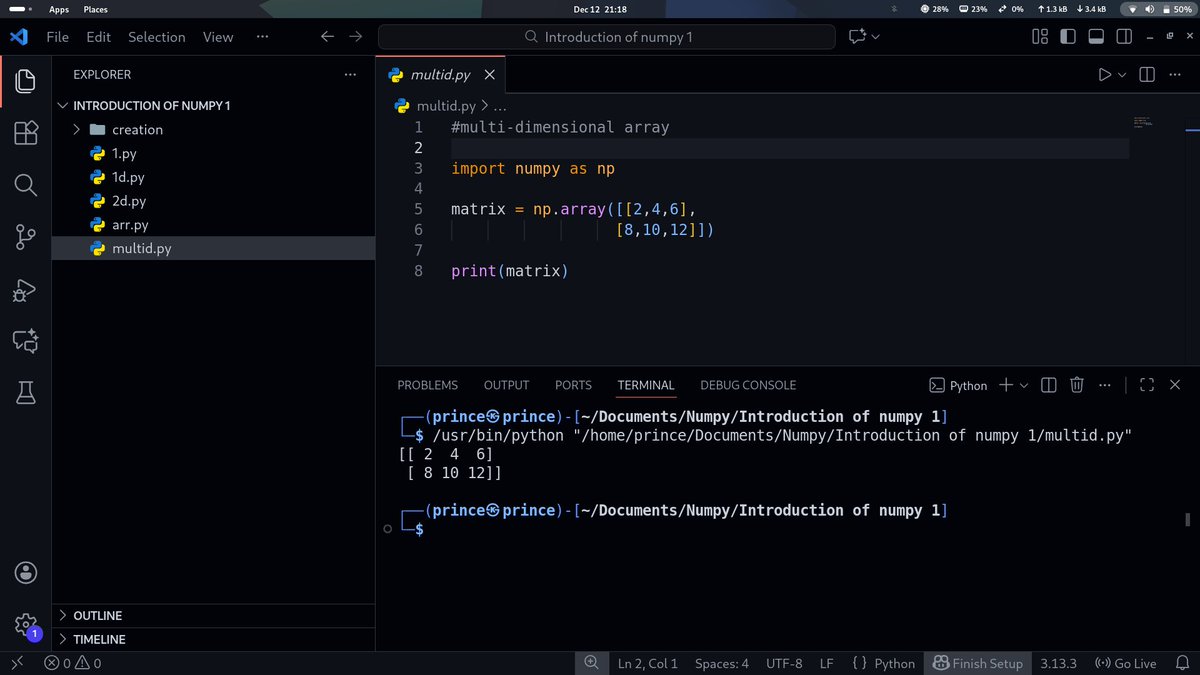
Task: Toggle bottom panel visibility
Action: click(1096, 37)
